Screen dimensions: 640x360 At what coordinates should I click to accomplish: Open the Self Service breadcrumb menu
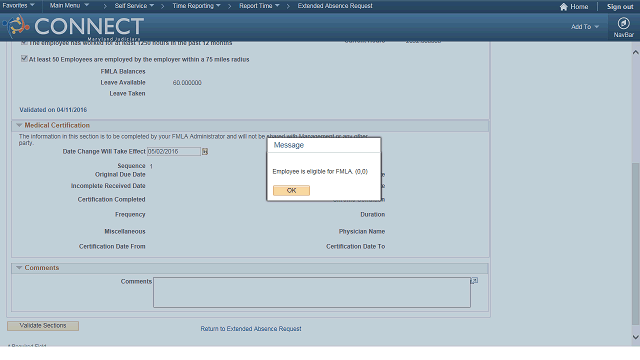click(x=134, y=6)
